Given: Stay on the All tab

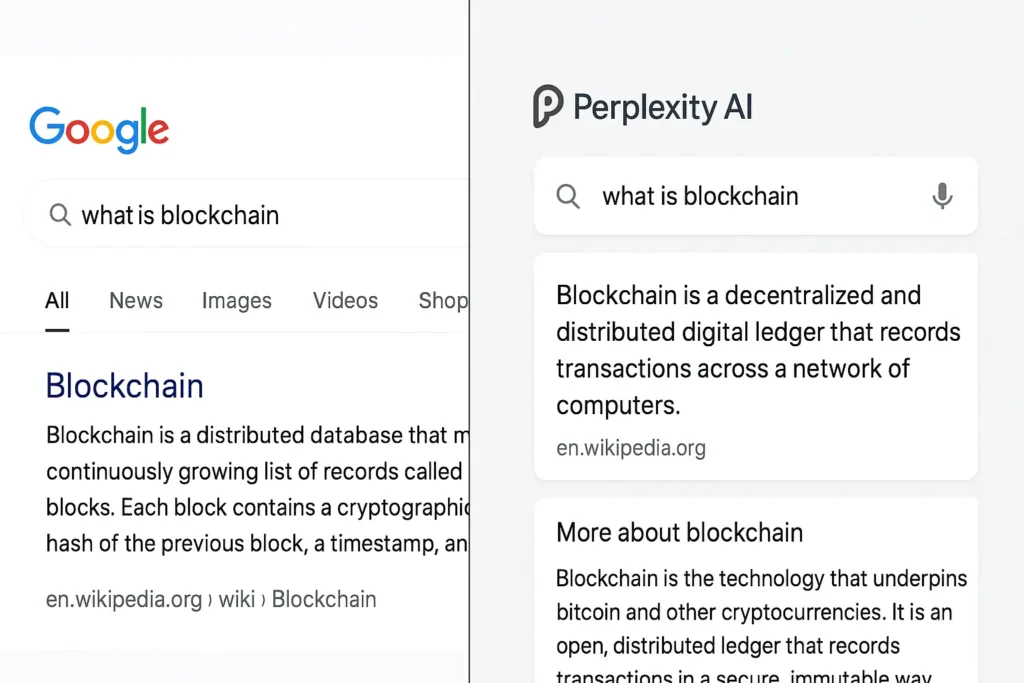Looking at the screenshot, I should point(57,300).
